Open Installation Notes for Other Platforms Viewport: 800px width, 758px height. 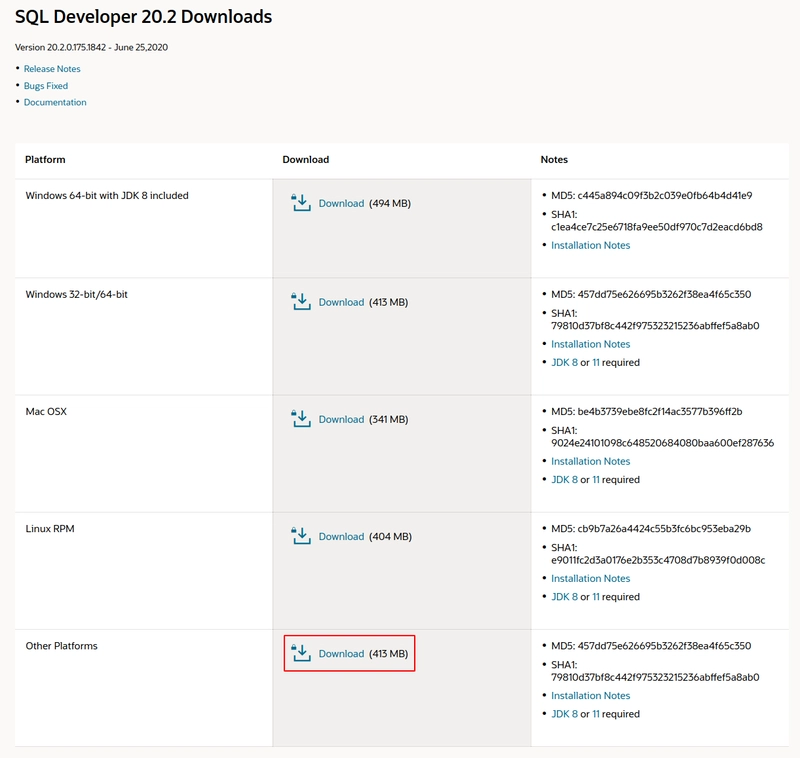click(x=590, y=696)
